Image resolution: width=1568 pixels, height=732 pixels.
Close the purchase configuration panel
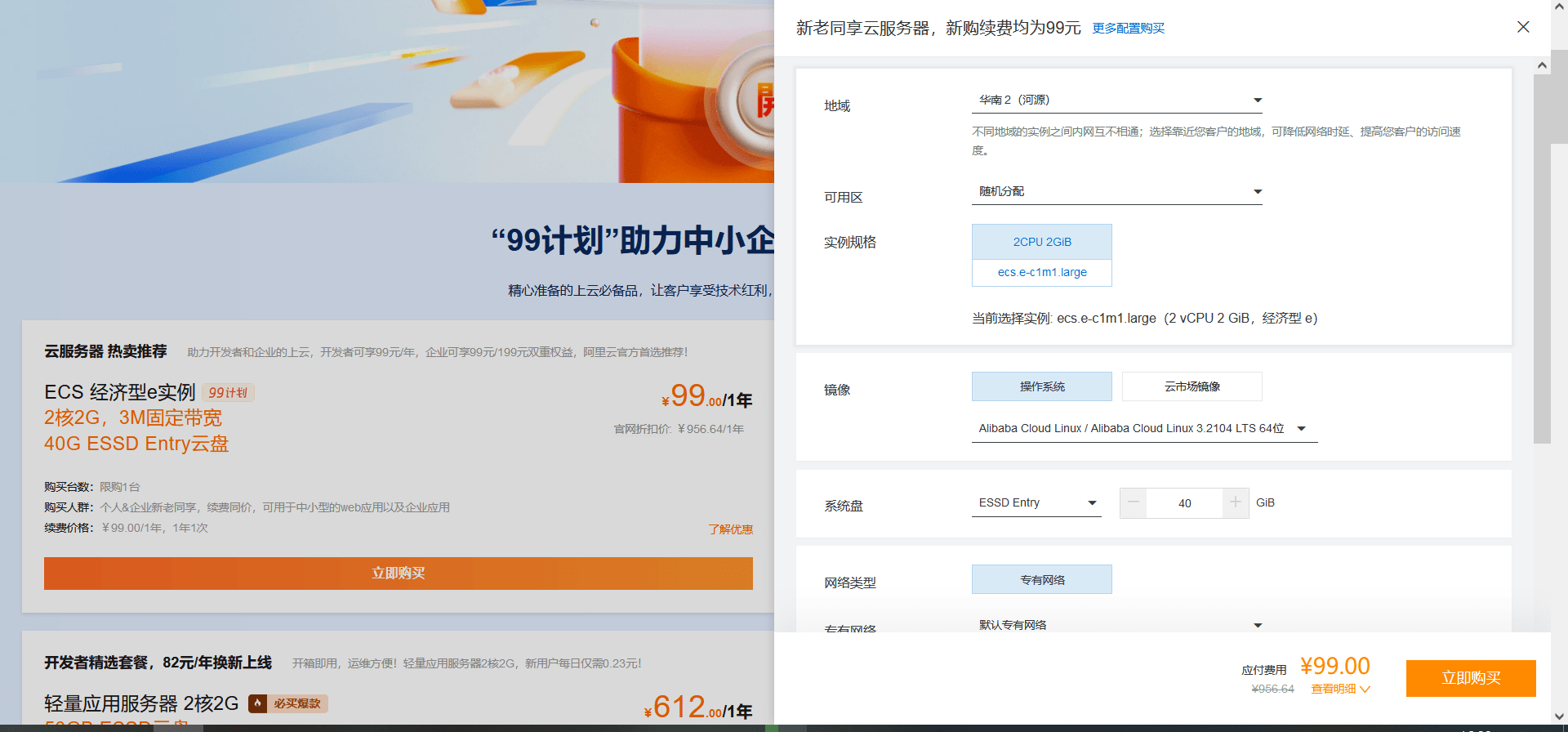(x=1523, y=27)
